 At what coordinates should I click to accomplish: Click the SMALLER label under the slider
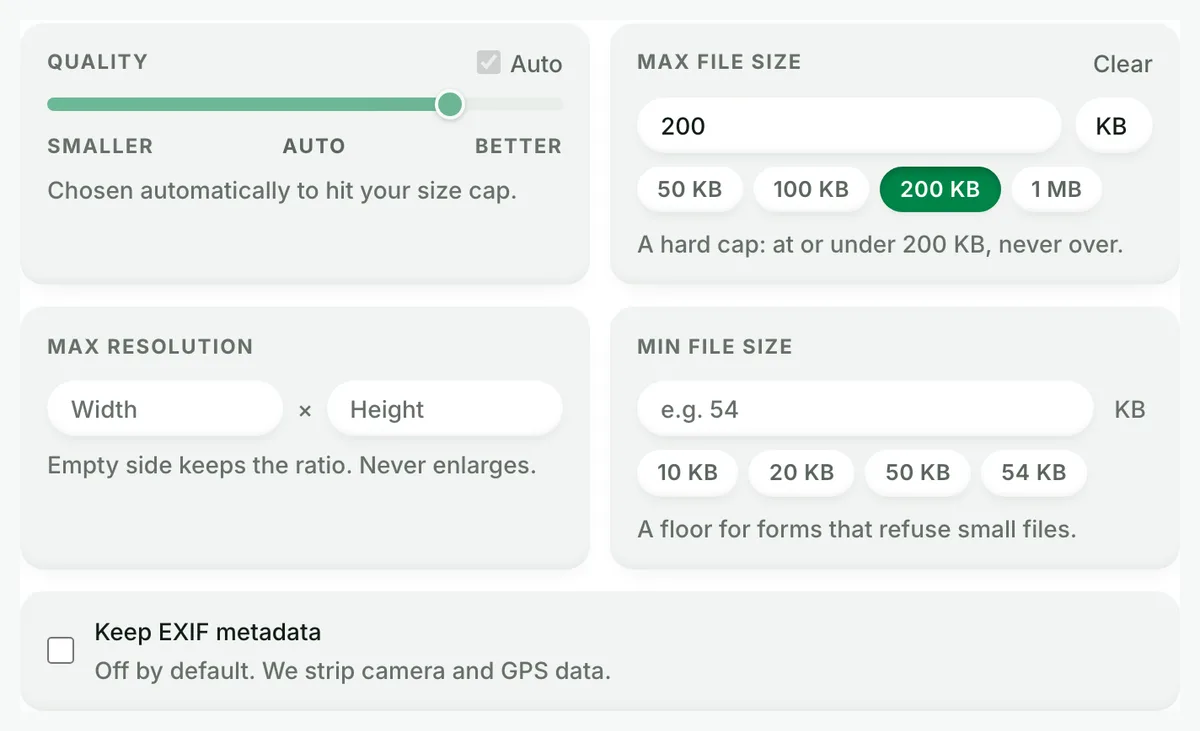click(x=100, y=146)
